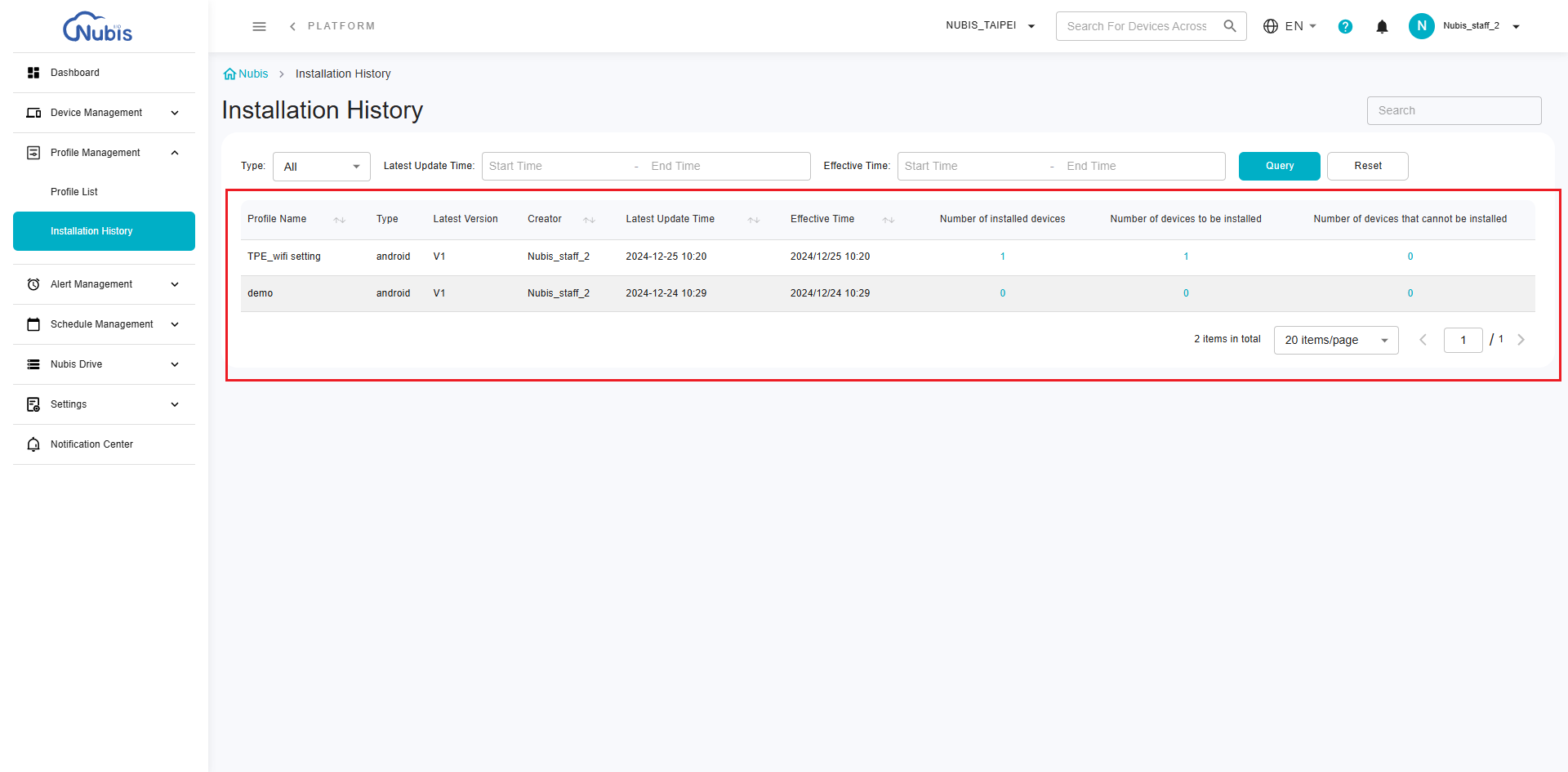Click the Nubis logo
The image size is (1568, 772).
[98, 27]
